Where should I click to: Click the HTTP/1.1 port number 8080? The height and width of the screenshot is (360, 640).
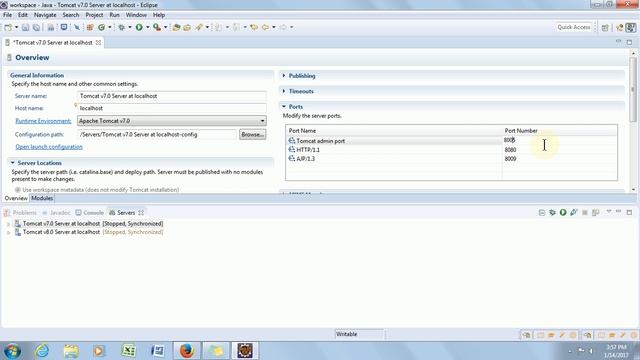(510, 150)
